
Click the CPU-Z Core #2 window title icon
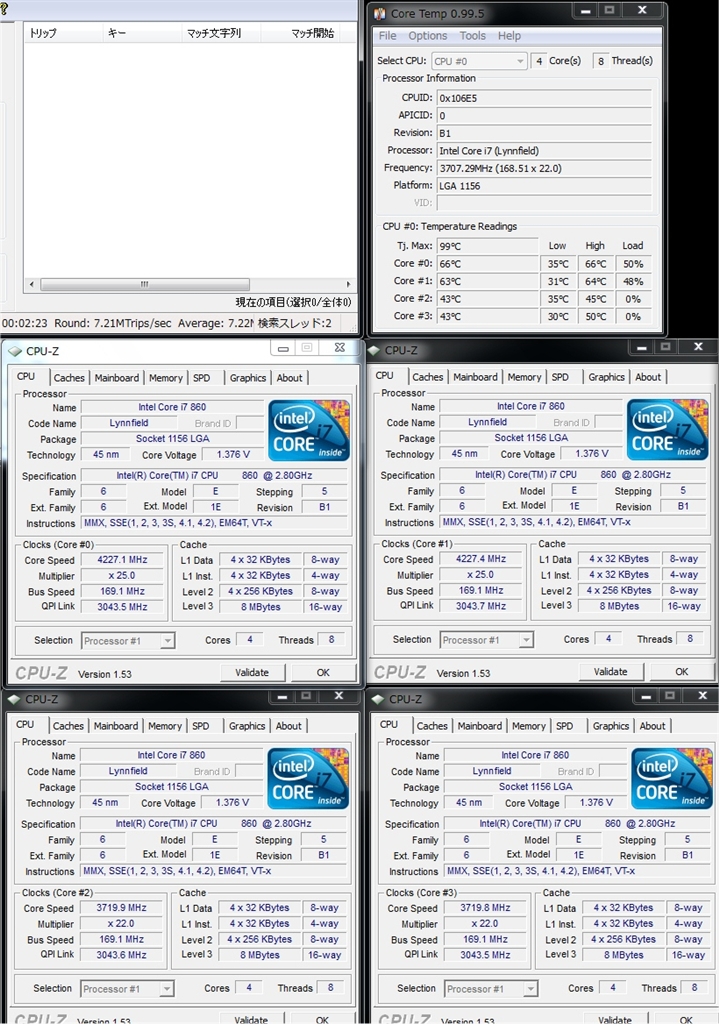[x=14, y=699]
